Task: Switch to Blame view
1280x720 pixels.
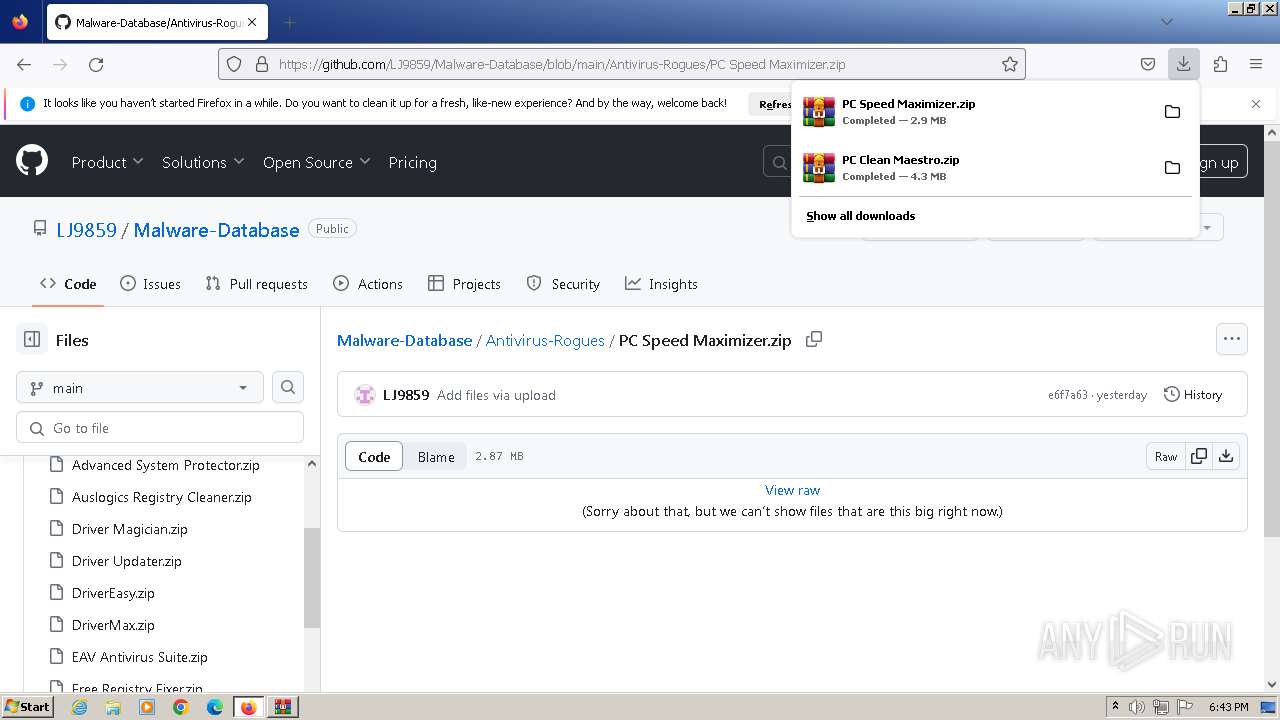Action: [436, 456]
